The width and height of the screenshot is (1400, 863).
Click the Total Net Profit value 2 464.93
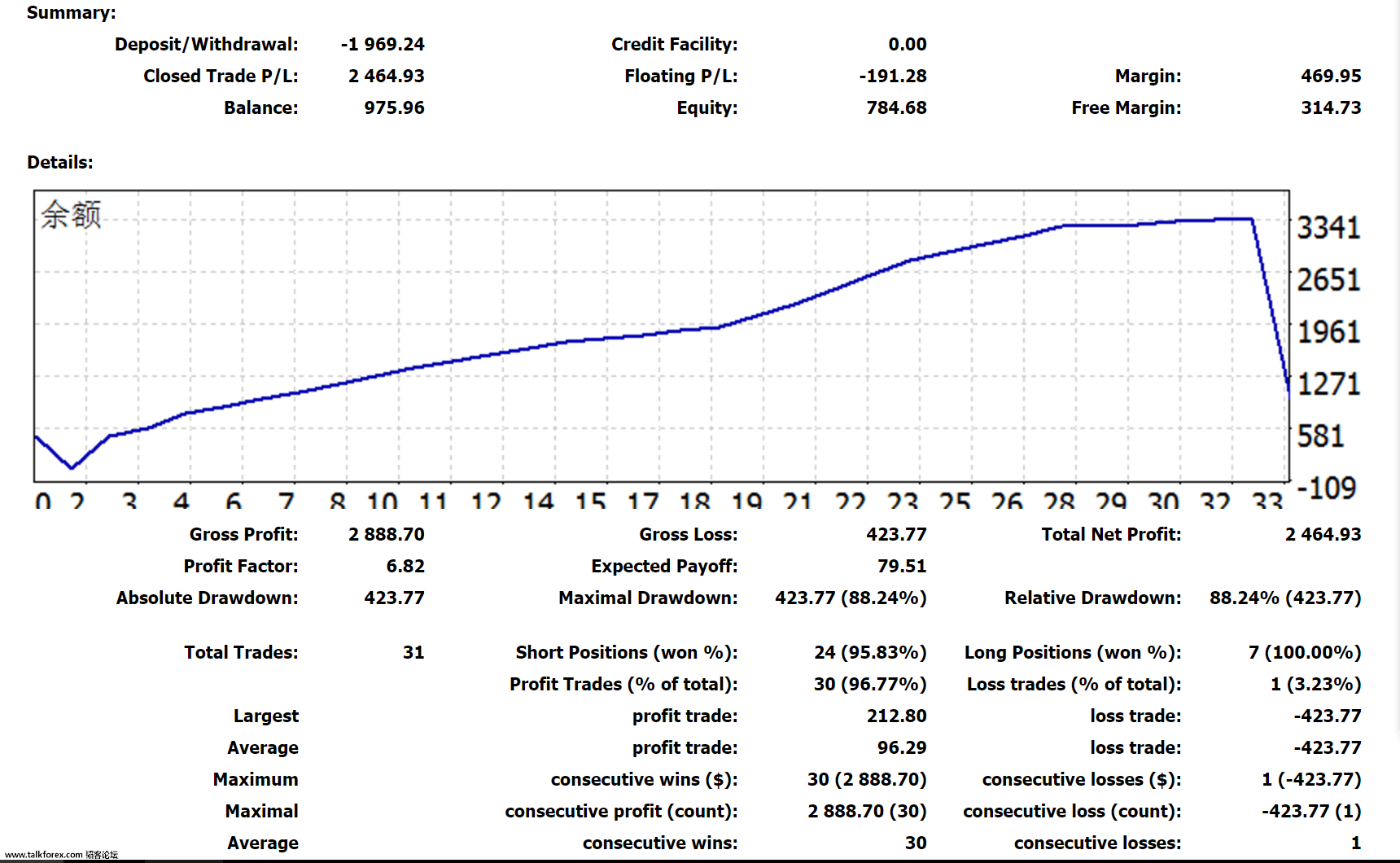1323,534
